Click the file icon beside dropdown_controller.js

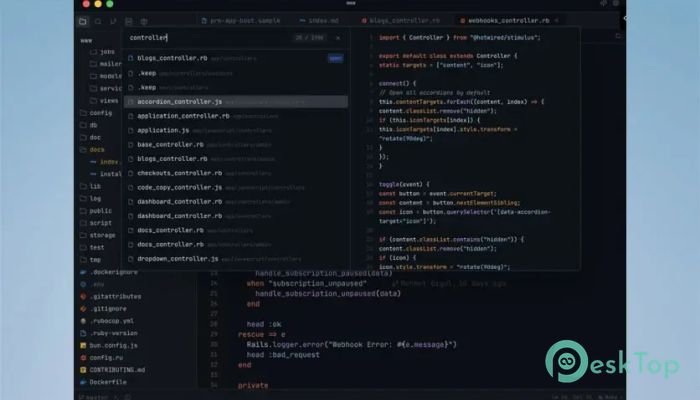point(130,259)
